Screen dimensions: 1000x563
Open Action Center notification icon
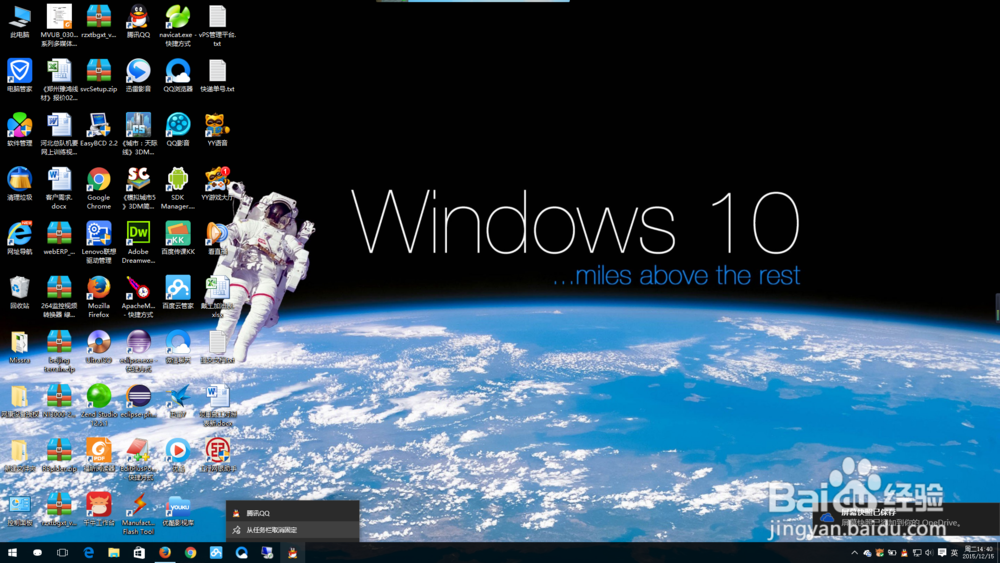[942, 553]
